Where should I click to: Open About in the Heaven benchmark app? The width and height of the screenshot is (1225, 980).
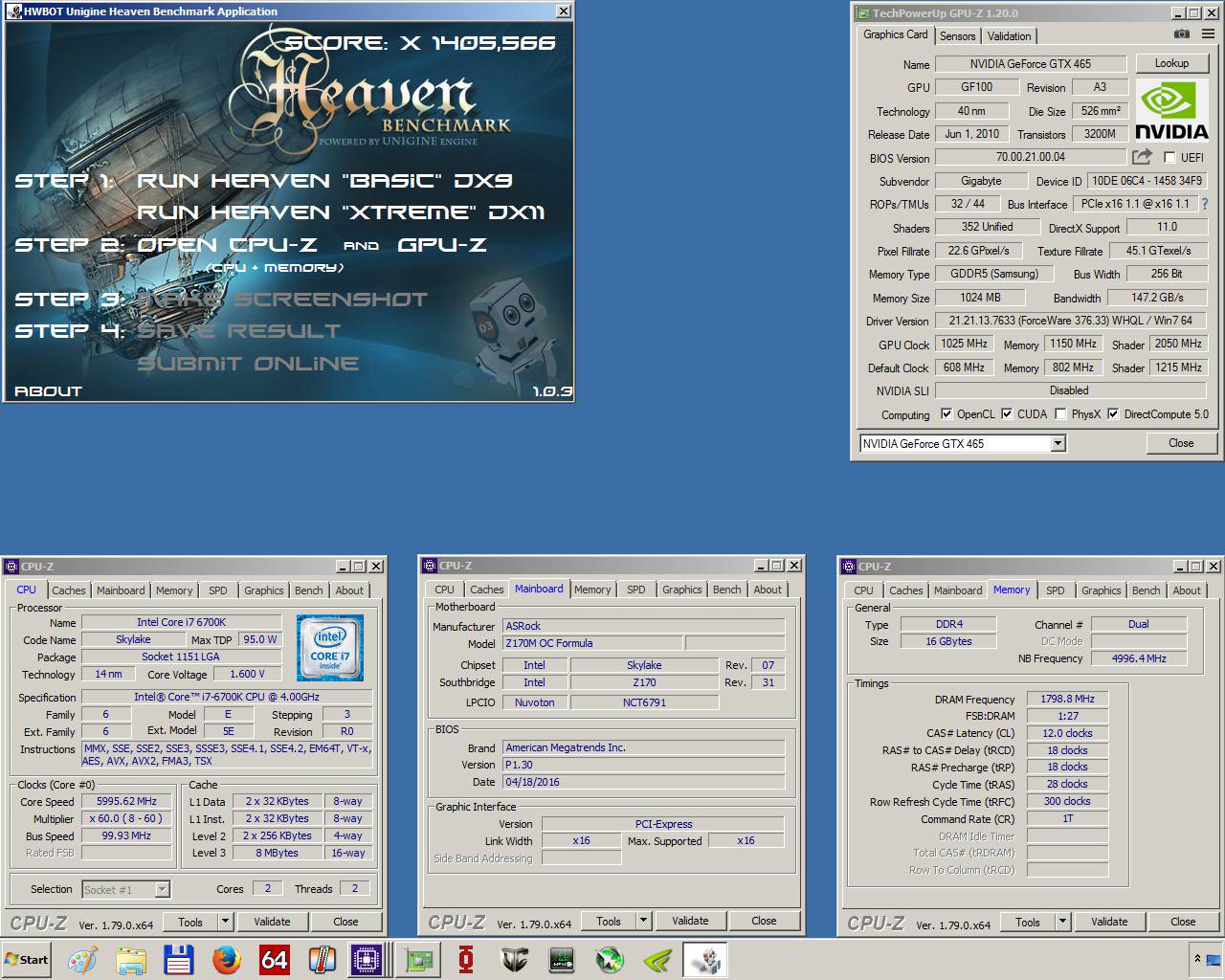point(48,390)
